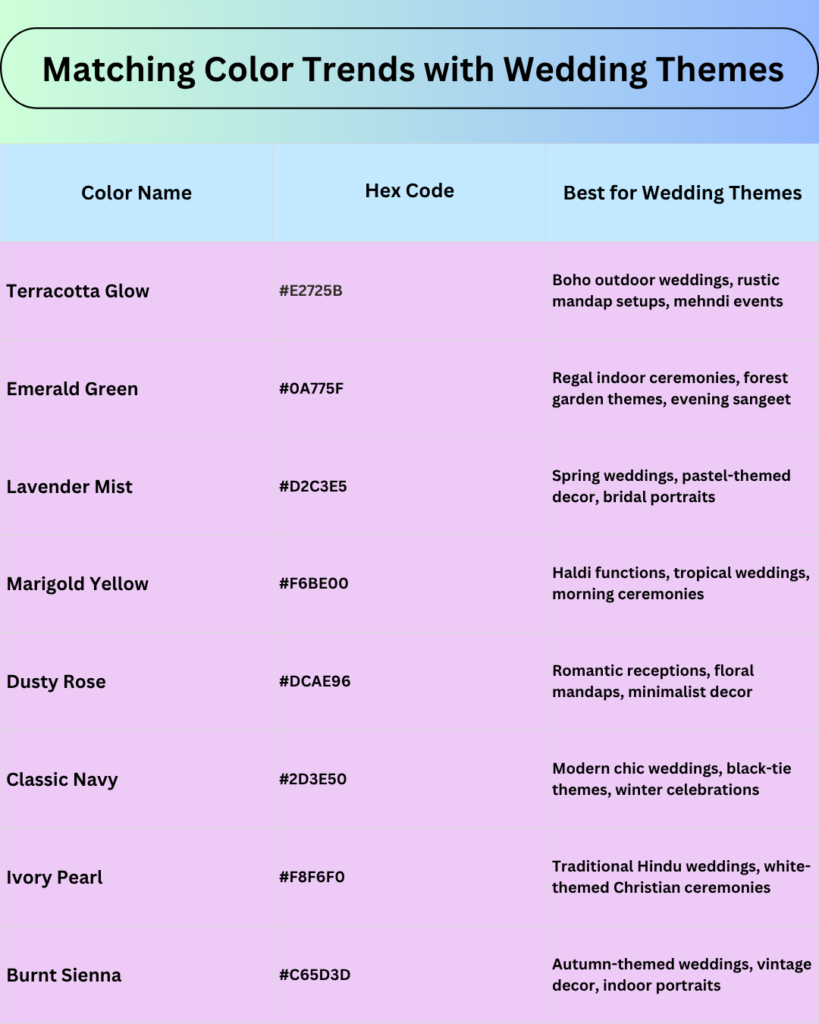This screenshot has height=1024, width=819.
Task: Click the Autumn-themed weddings description text
Action: coord(680,974)
